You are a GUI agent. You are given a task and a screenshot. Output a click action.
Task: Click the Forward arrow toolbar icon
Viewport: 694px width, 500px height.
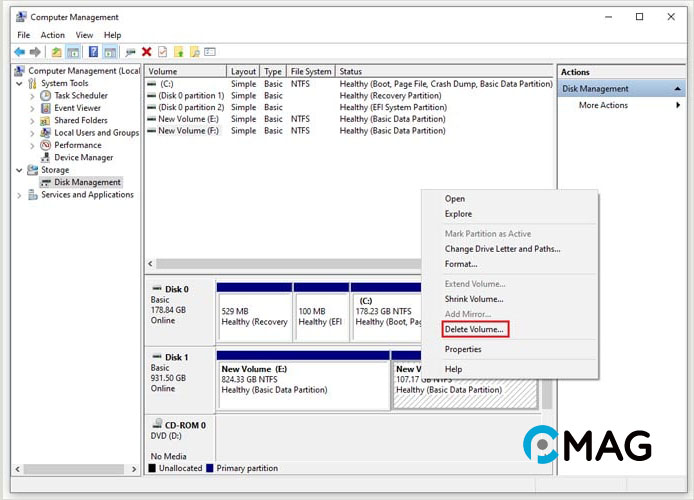tap(36, 52)
